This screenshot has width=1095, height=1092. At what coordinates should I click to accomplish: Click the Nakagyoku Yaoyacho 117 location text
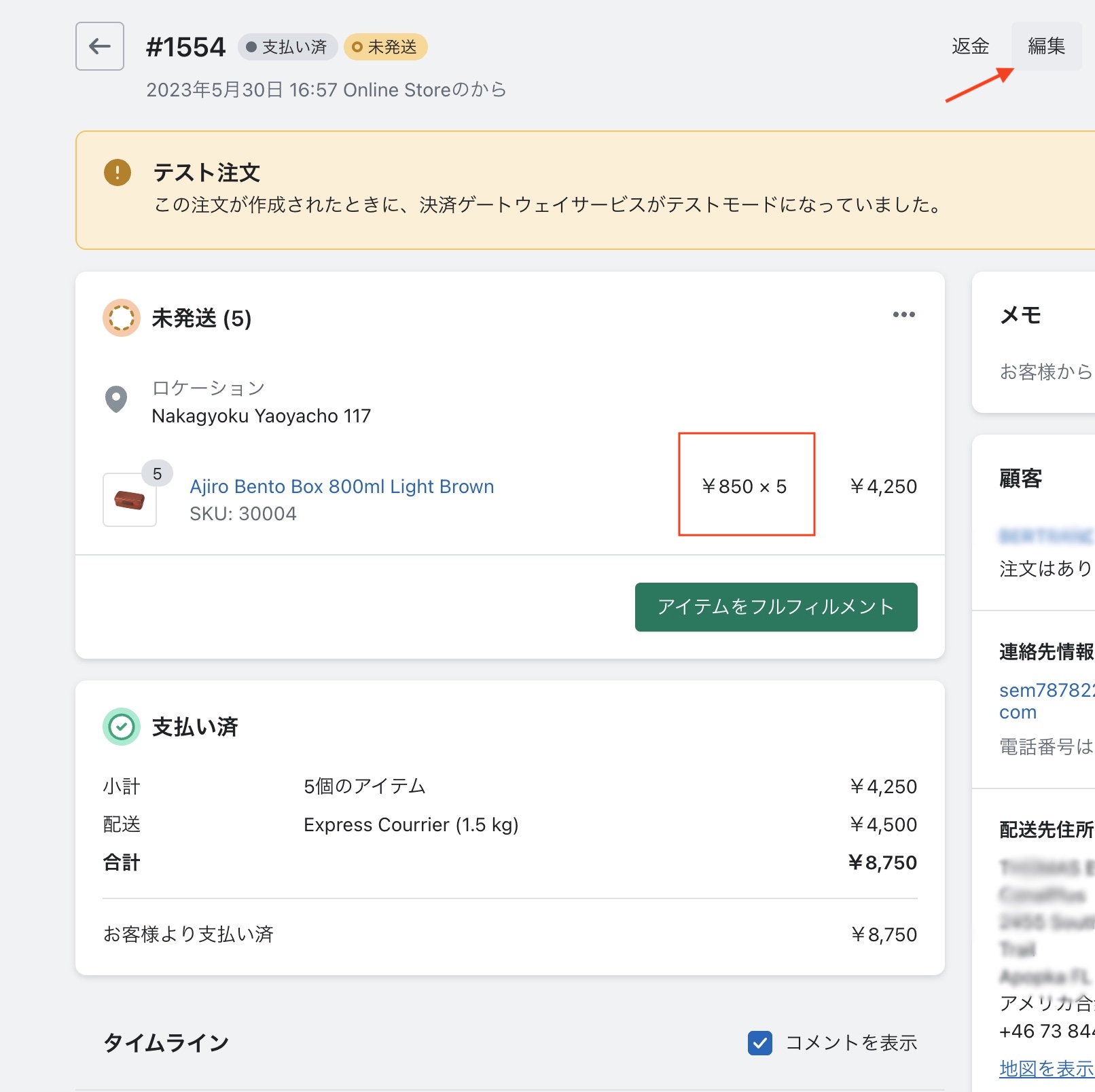pos(262,416)
